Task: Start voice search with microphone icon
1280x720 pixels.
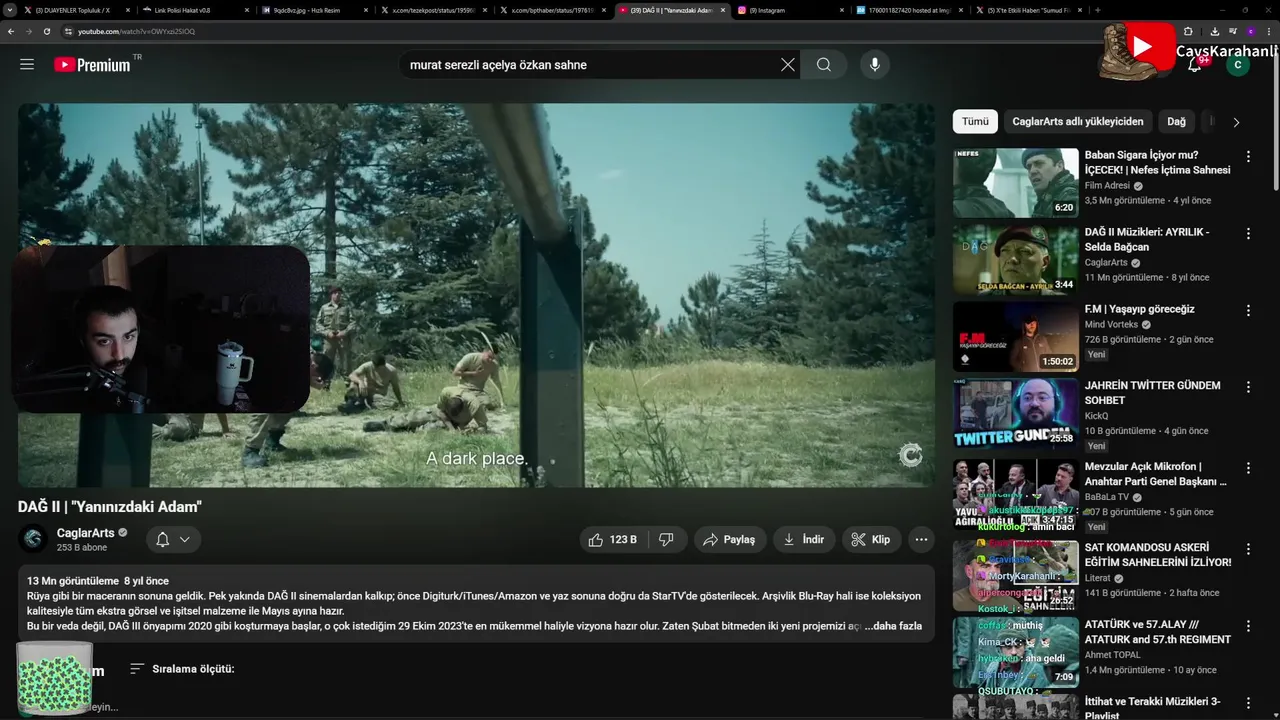Action: click(875, 65)
